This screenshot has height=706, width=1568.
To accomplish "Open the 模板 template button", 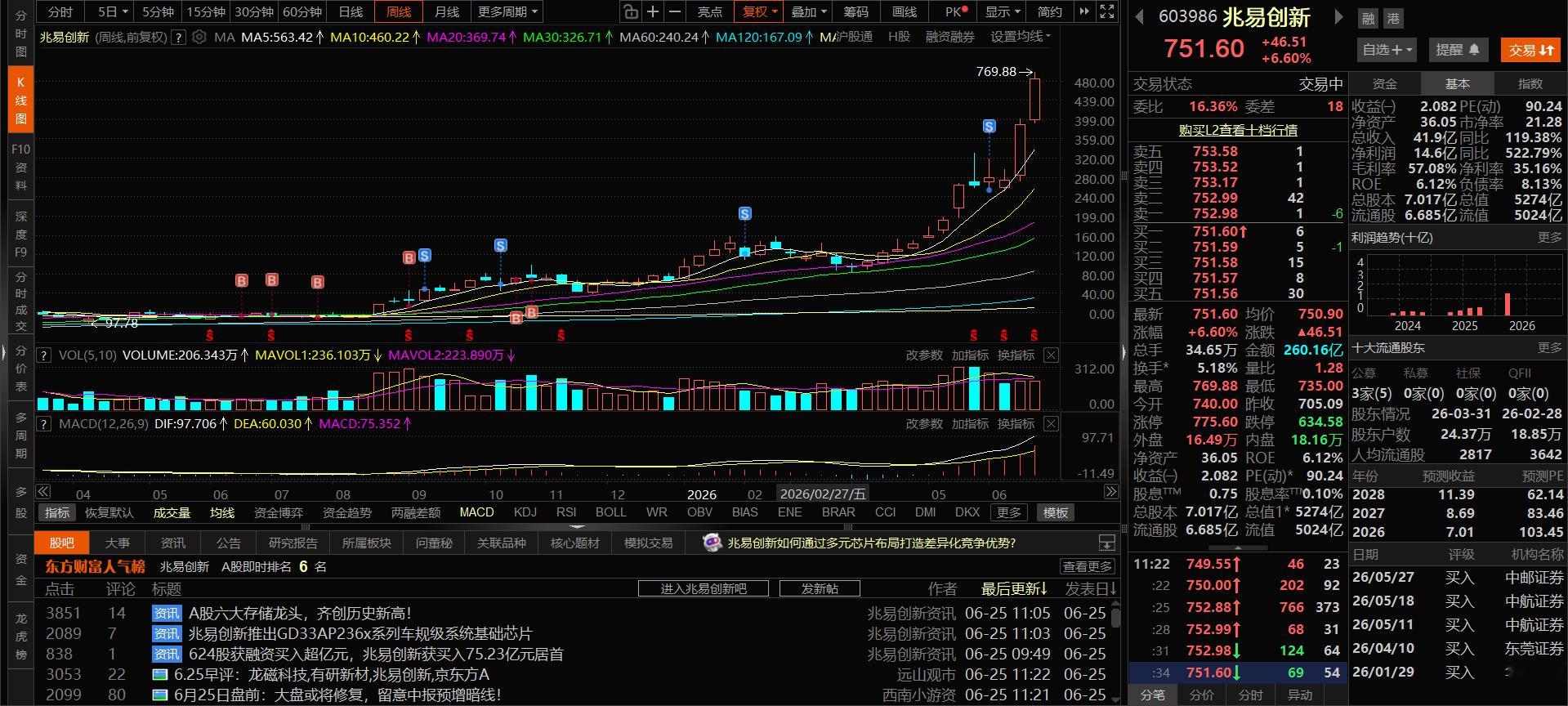I will tap(1055, 512).
